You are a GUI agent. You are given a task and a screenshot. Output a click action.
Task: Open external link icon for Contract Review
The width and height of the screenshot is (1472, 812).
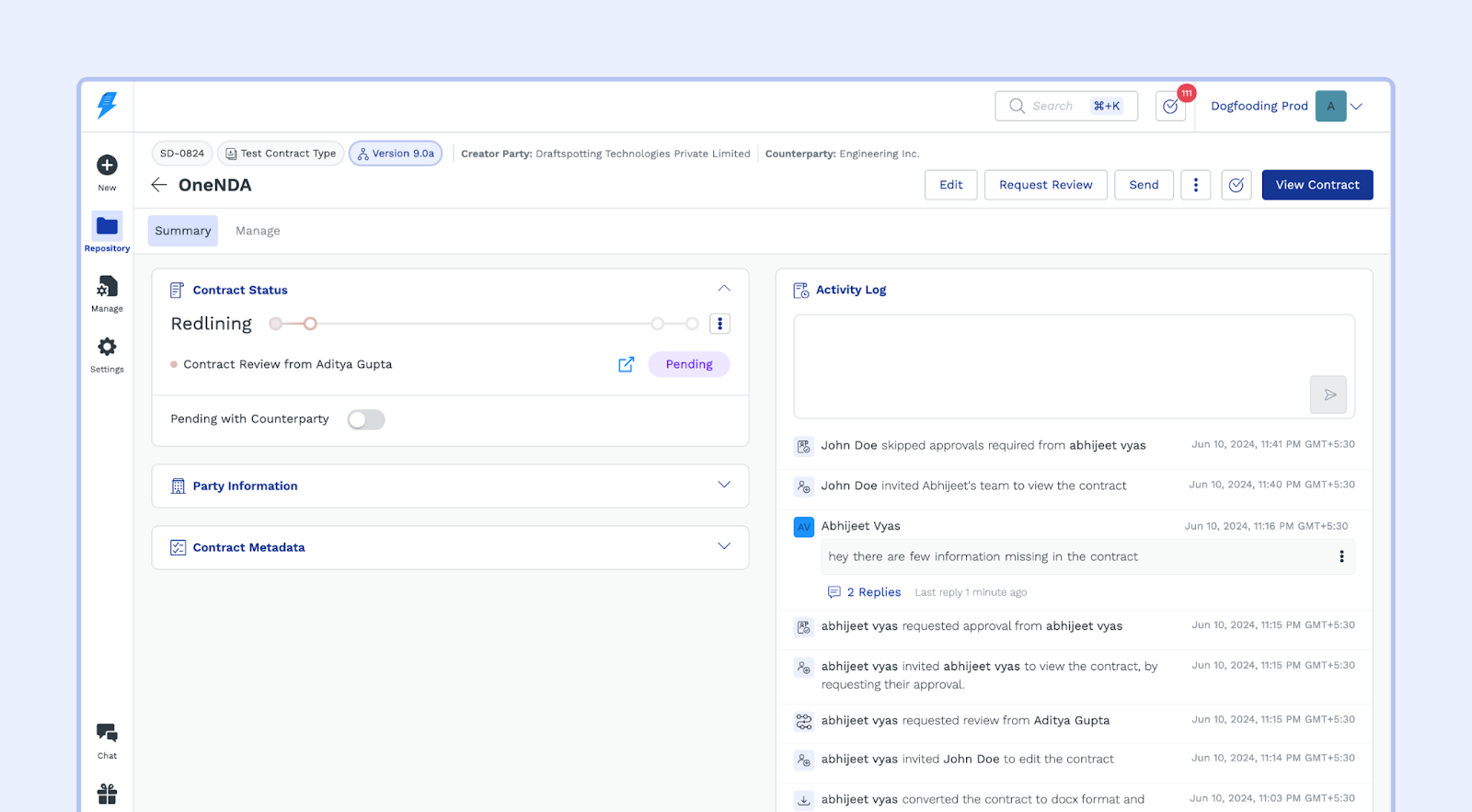pos(627,364)
